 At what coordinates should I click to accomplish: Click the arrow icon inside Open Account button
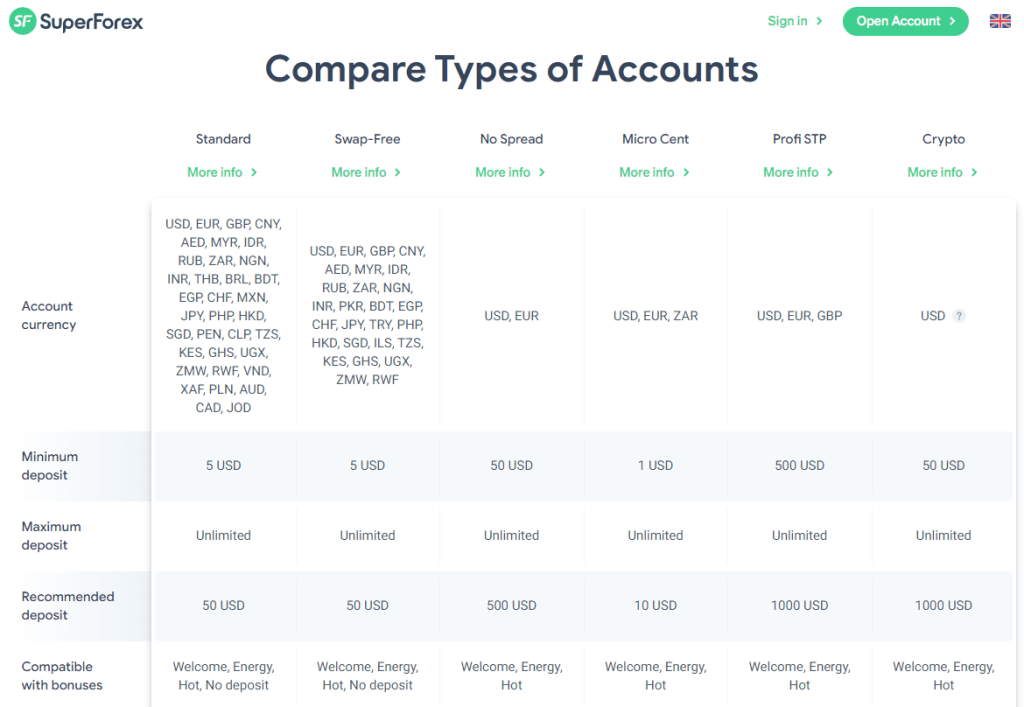point(952,22)
